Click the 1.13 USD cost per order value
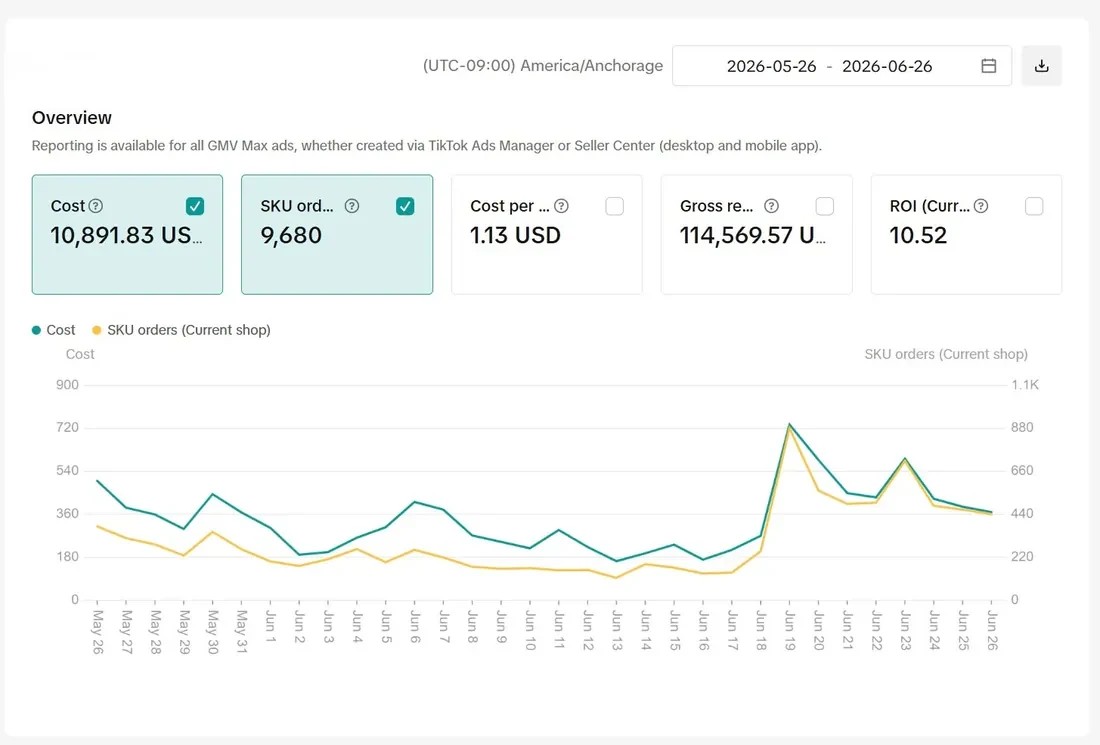The width and height of the screenshot is (1100, 745). (516, 235)
